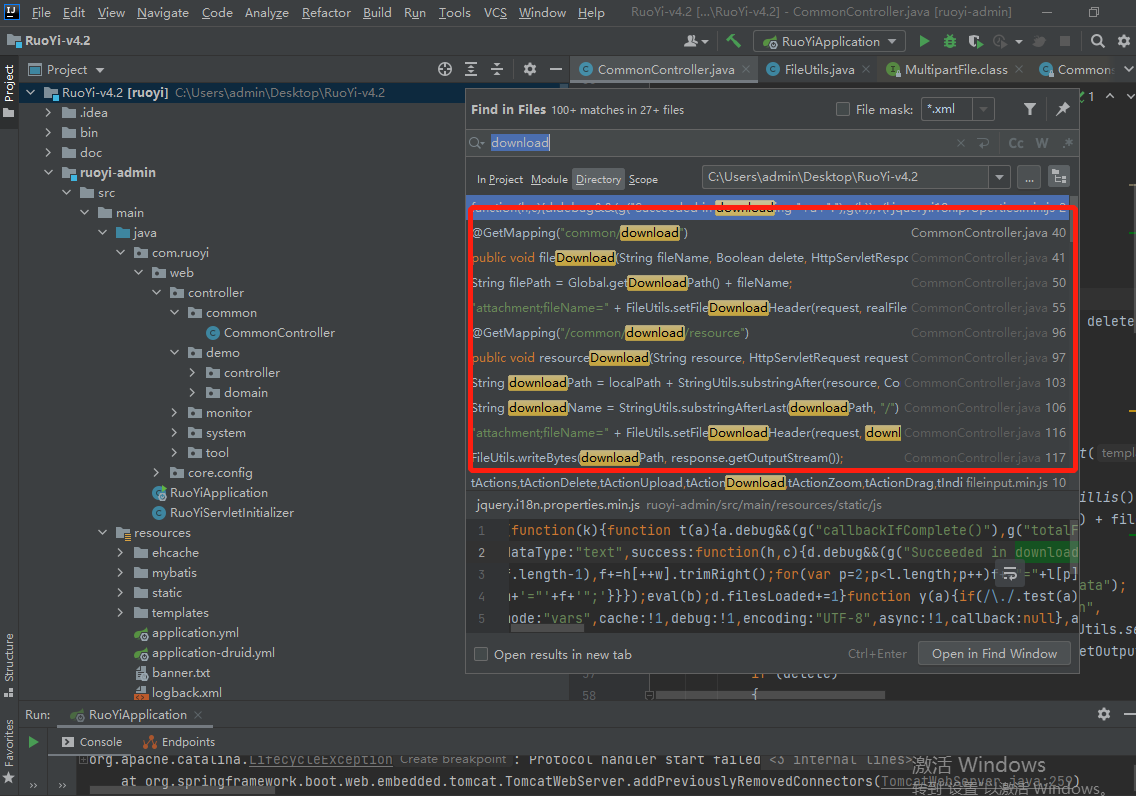The width and height of the screenshot is (1136, 796).
Task: Expand the mybatis folder
Action: pyautogui.click(x=120, y=573)
